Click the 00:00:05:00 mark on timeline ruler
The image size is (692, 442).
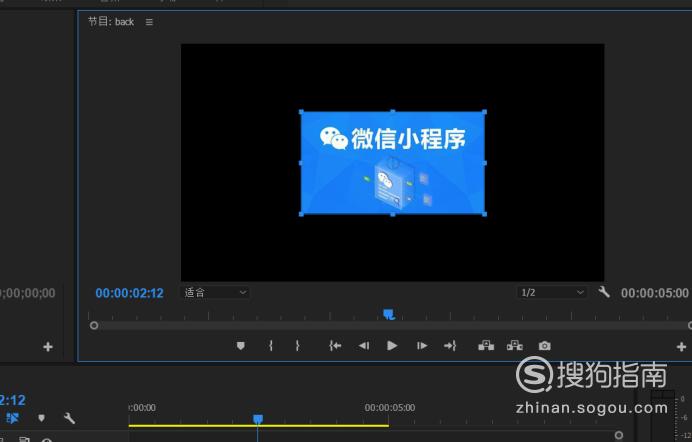pos(390,408)
